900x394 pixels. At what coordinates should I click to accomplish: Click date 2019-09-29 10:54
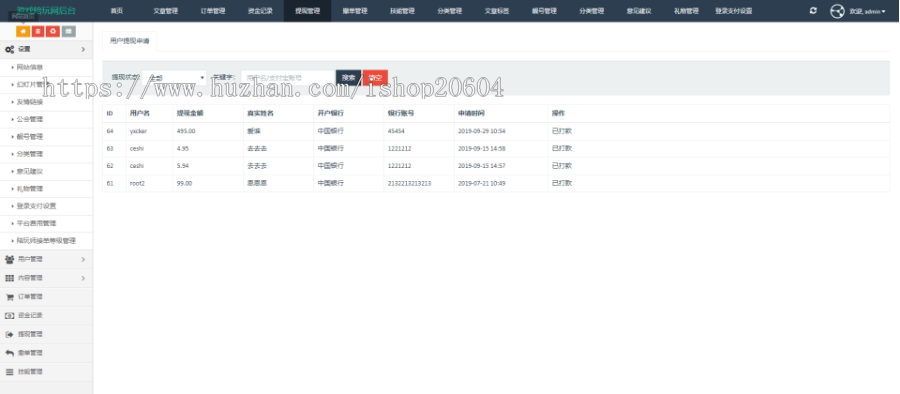(x=482, y=131)
